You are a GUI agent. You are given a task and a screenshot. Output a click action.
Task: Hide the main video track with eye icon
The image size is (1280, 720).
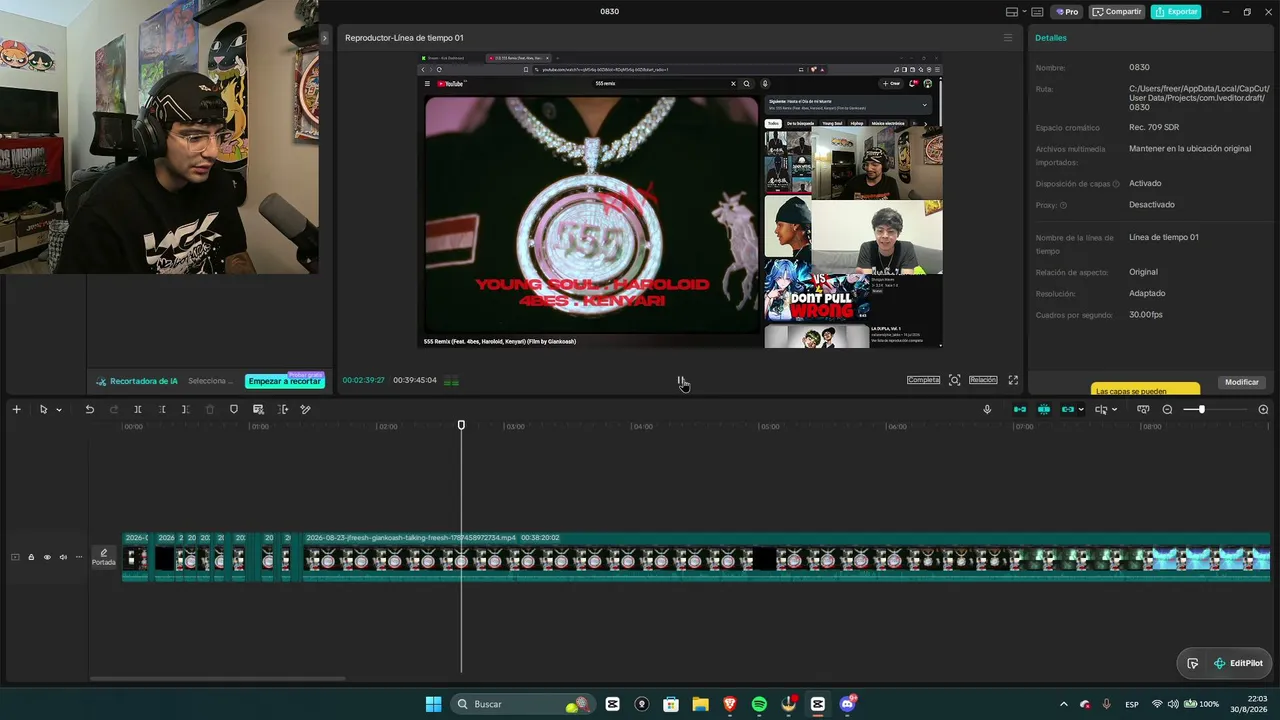click(x=47, y=557)
